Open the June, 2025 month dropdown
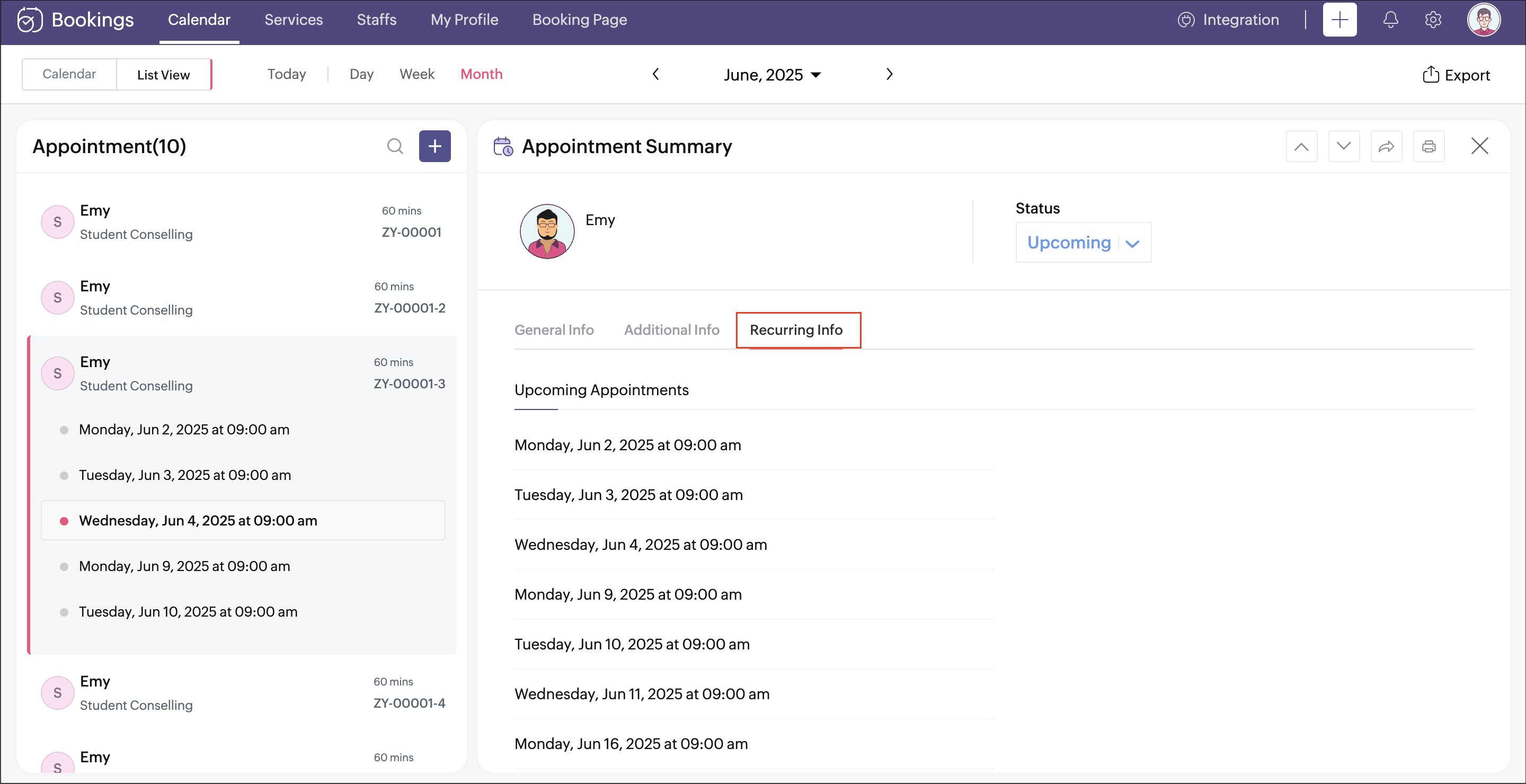1526x784 pixels. tap(773, 75)
